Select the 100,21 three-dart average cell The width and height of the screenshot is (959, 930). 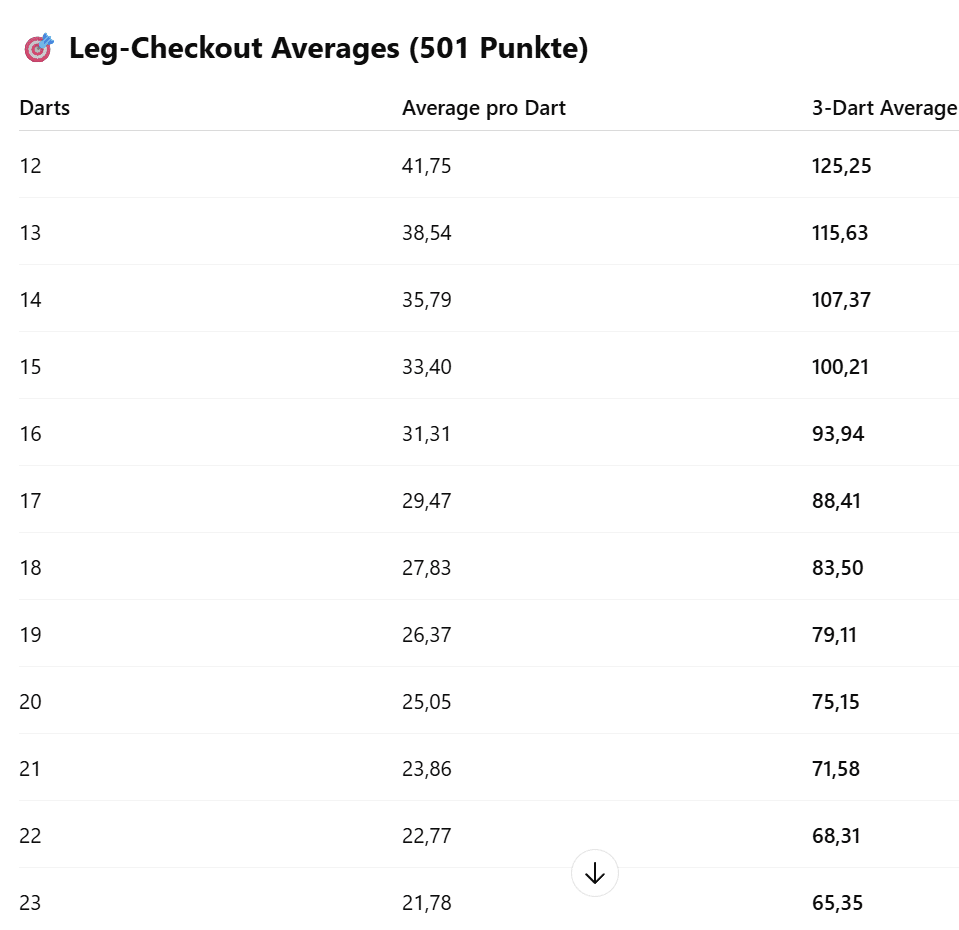click(x=840, y=367)
